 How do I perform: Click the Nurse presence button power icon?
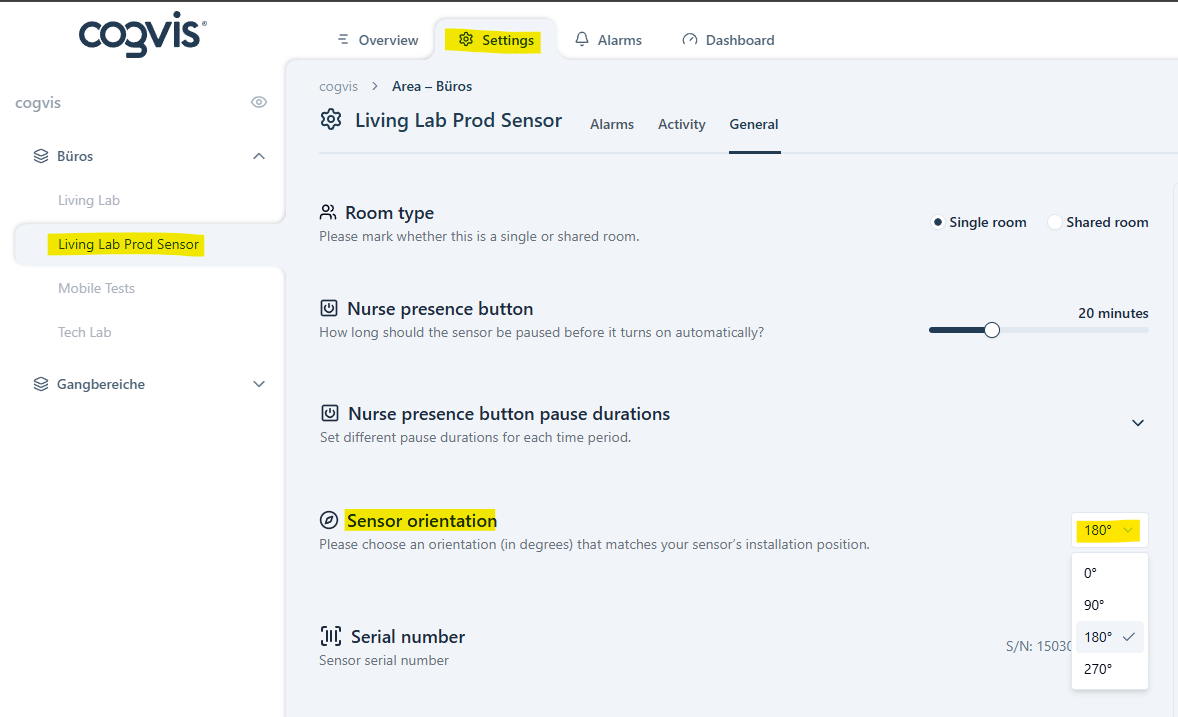[329, 308]
